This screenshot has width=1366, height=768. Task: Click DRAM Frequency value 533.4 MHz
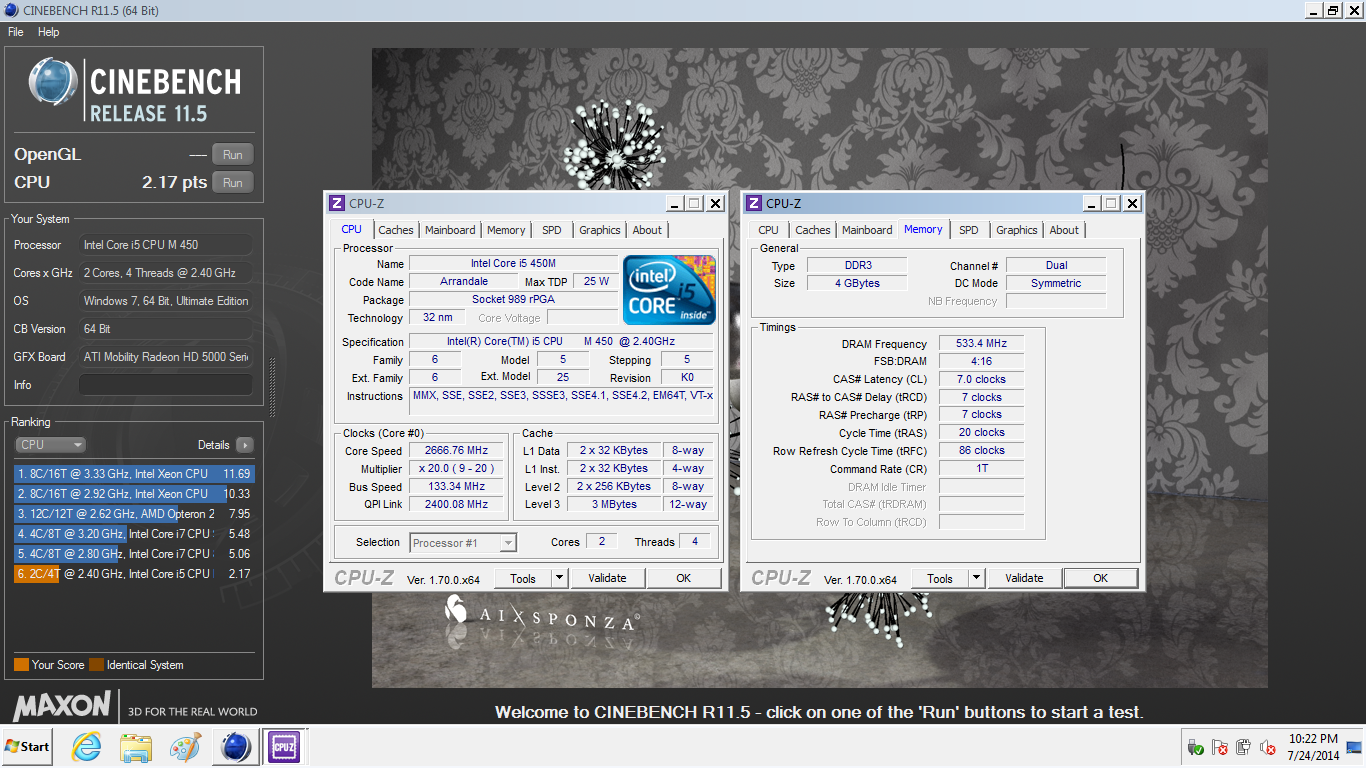(982, 343)
